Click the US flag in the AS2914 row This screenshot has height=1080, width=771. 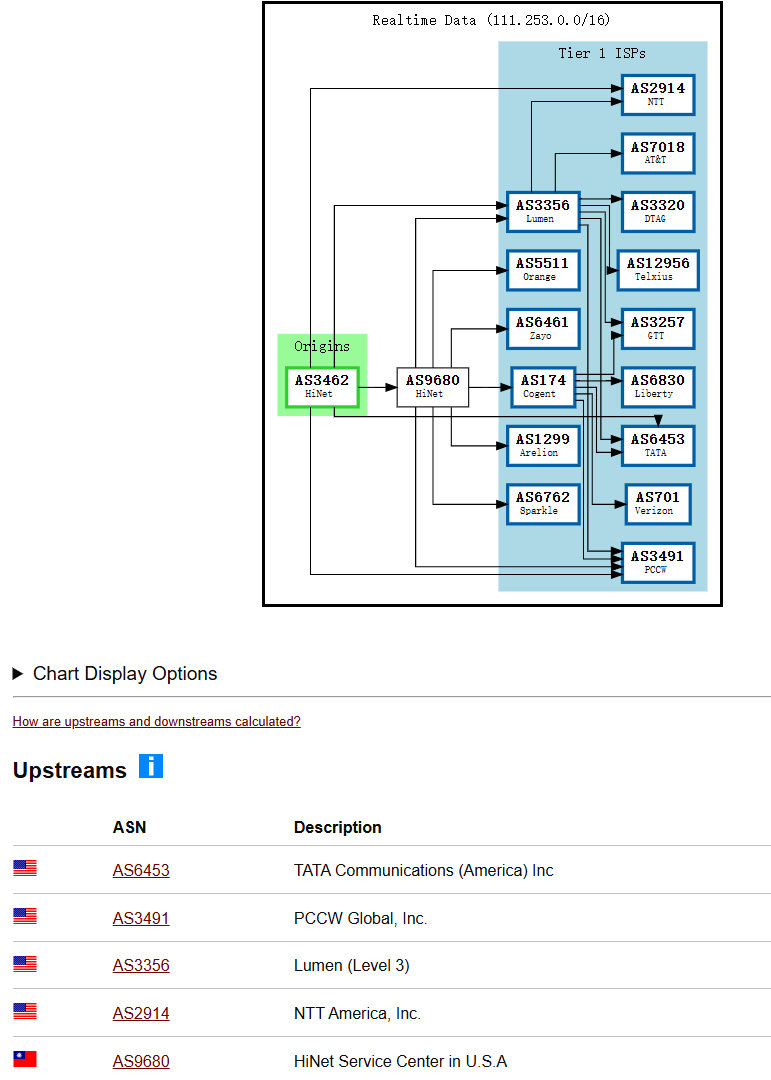25,1011
